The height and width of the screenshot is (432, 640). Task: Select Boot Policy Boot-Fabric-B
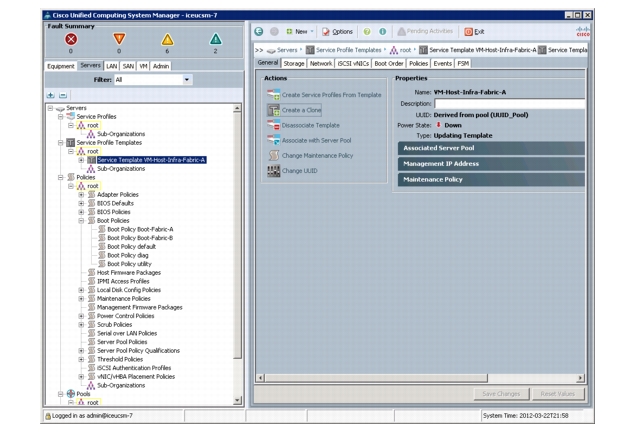click(x=140, y=238)
